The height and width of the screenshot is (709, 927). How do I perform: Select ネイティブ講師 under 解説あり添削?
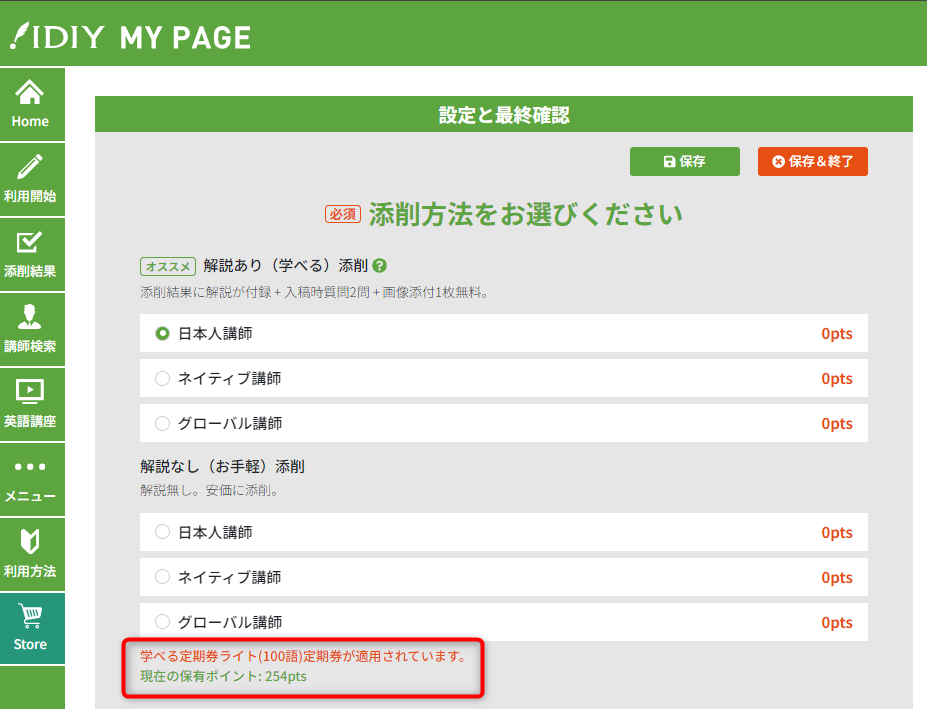coord(163,379)
